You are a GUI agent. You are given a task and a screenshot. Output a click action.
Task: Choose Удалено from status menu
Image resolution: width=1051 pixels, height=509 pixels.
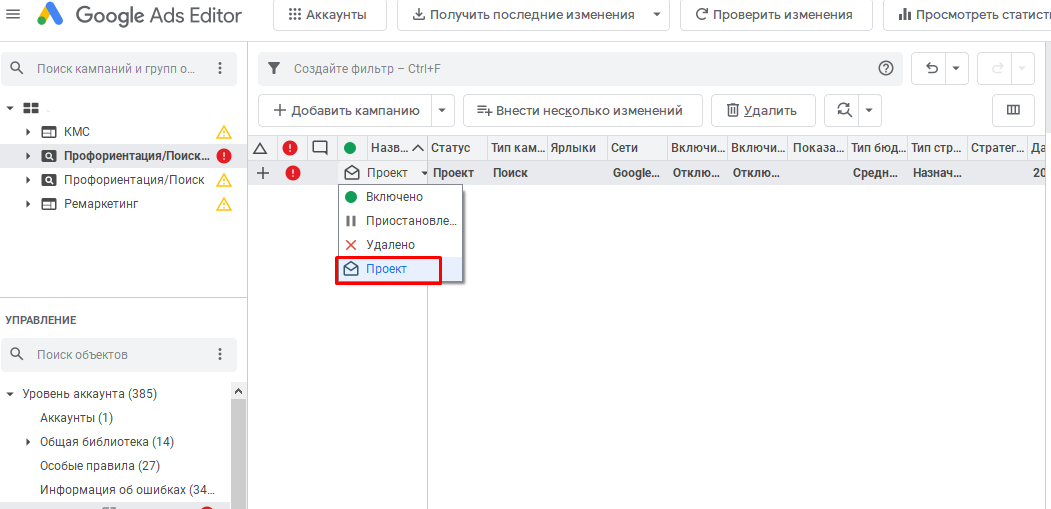pos(400,245)
